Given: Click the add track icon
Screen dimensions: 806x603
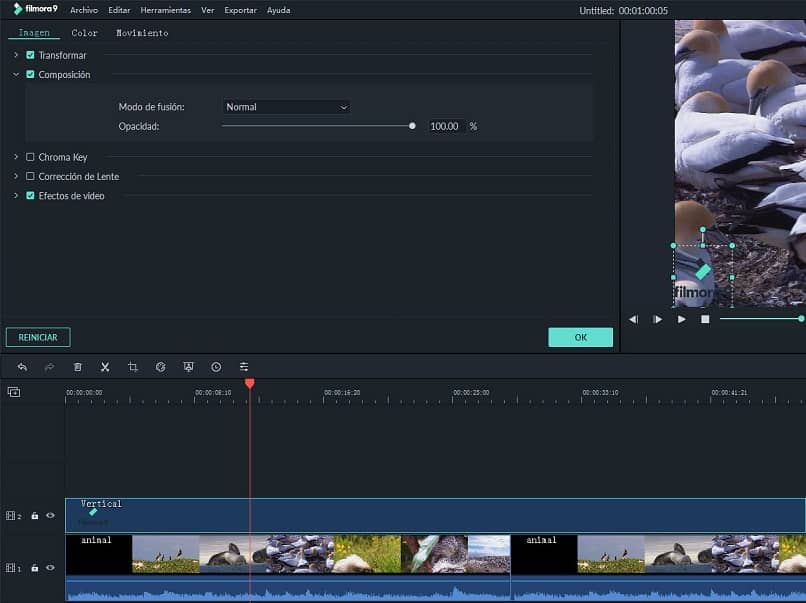Looking at the screenshot, I should point(14,392).
